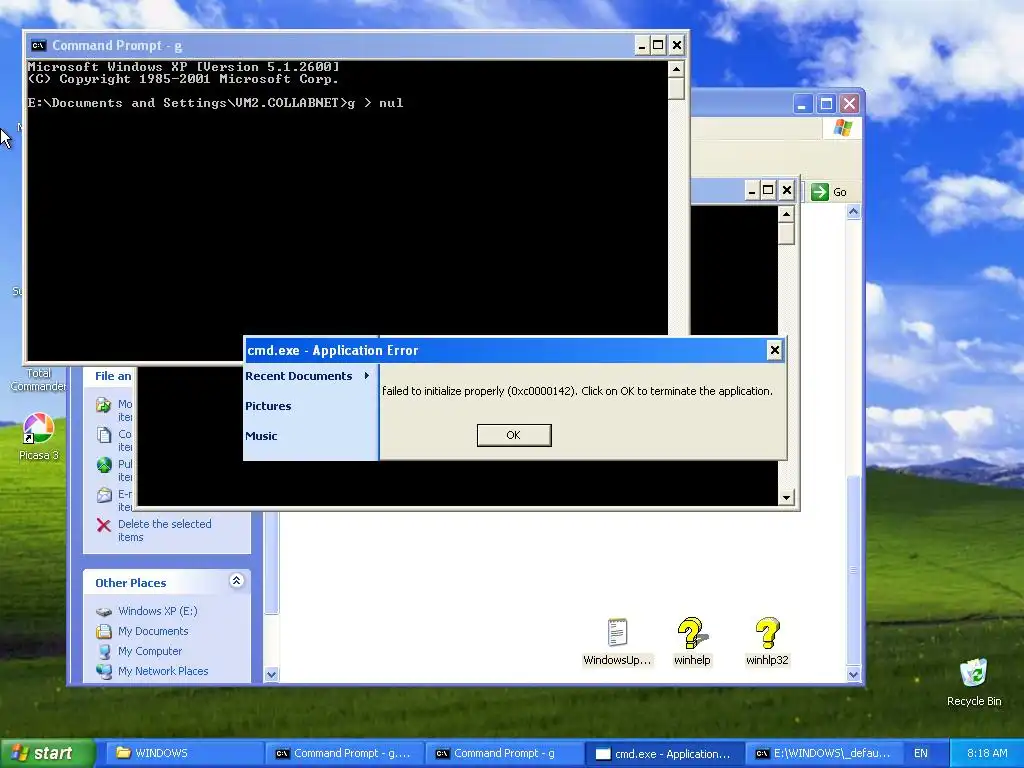This screenshot has height=768, width=1024.
Task: Click the Windows XP (E:) drive icon
Action: (x=103, y=612)
